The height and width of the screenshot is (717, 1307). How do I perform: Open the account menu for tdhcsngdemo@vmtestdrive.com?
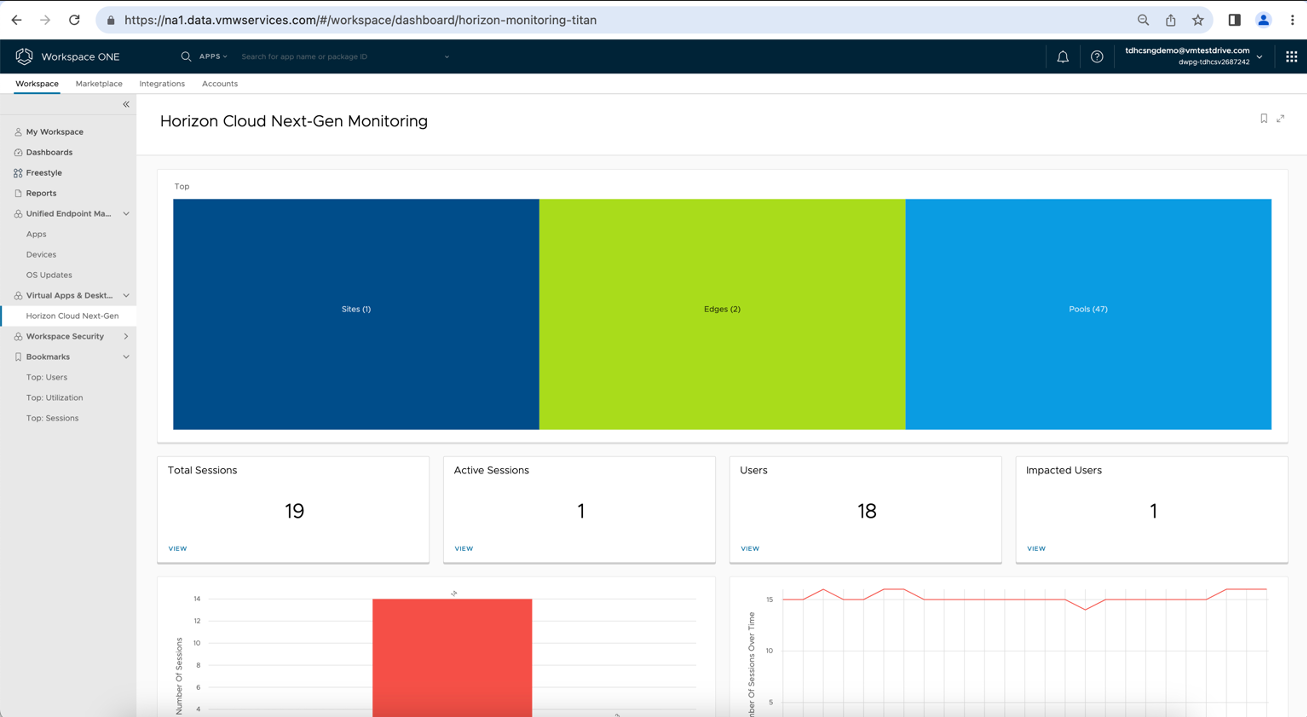(1186, 54)
